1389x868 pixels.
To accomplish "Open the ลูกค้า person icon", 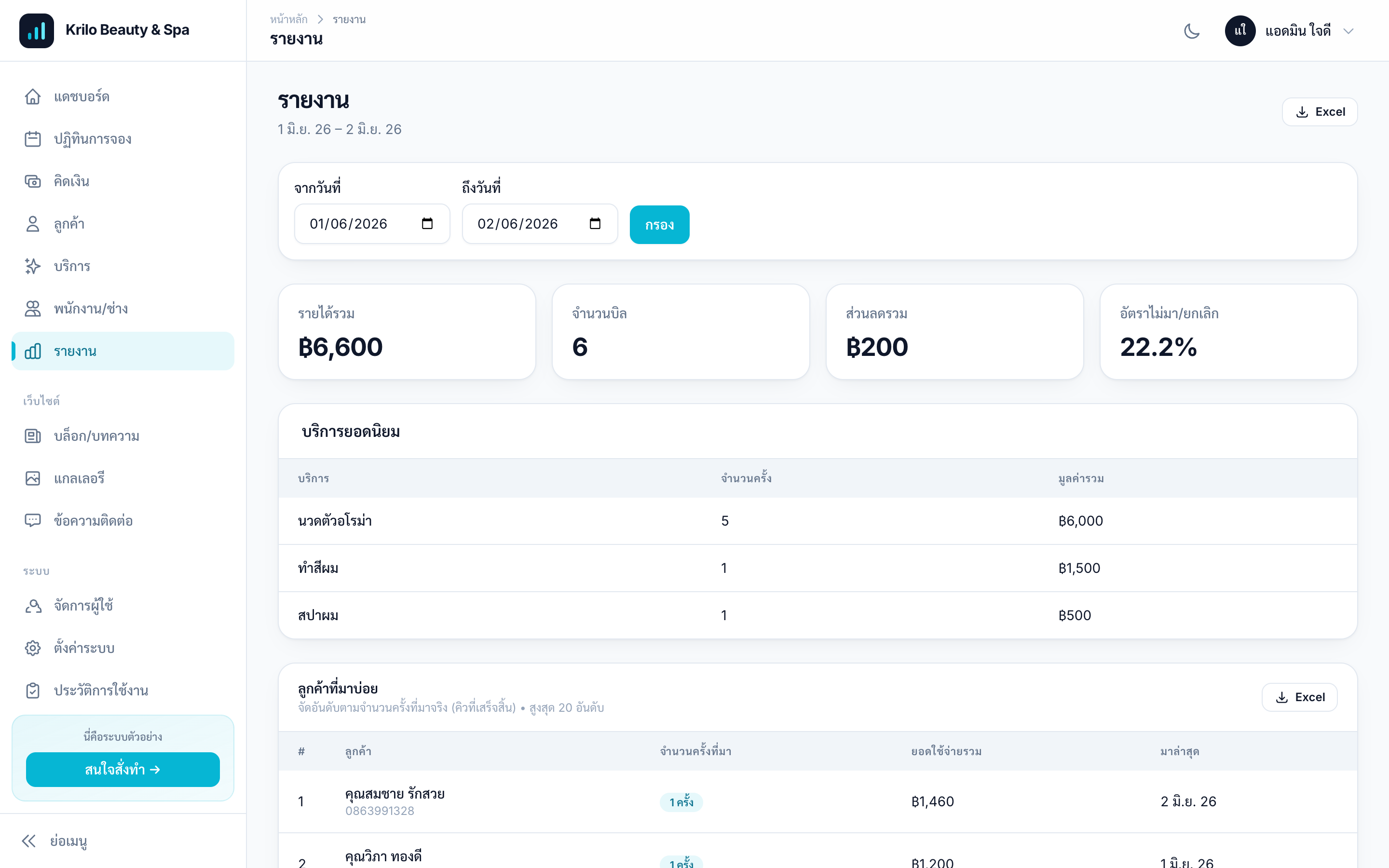I will (33, 224).
